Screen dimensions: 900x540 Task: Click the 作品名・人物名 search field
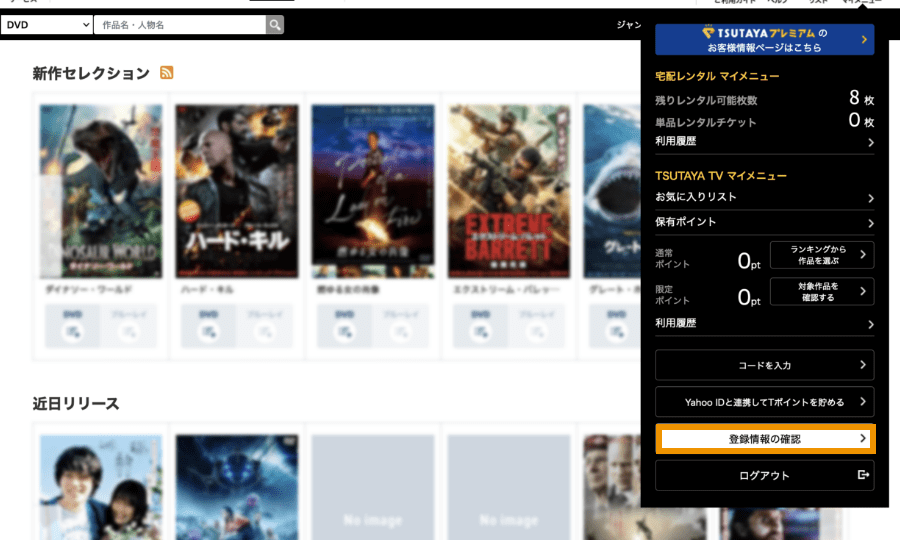click(x=180, y=24)
